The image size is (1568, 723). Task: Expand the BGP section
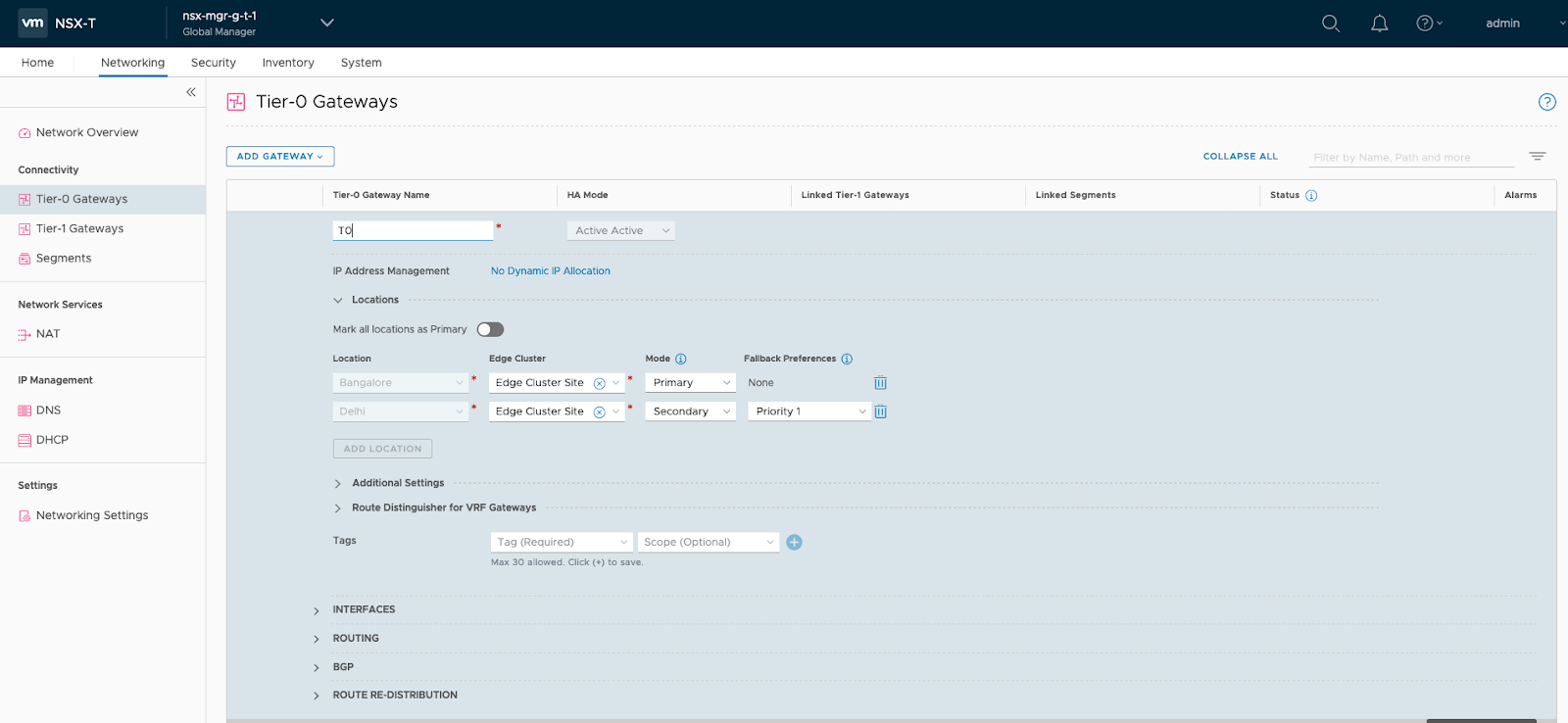(x=342, y=667)
